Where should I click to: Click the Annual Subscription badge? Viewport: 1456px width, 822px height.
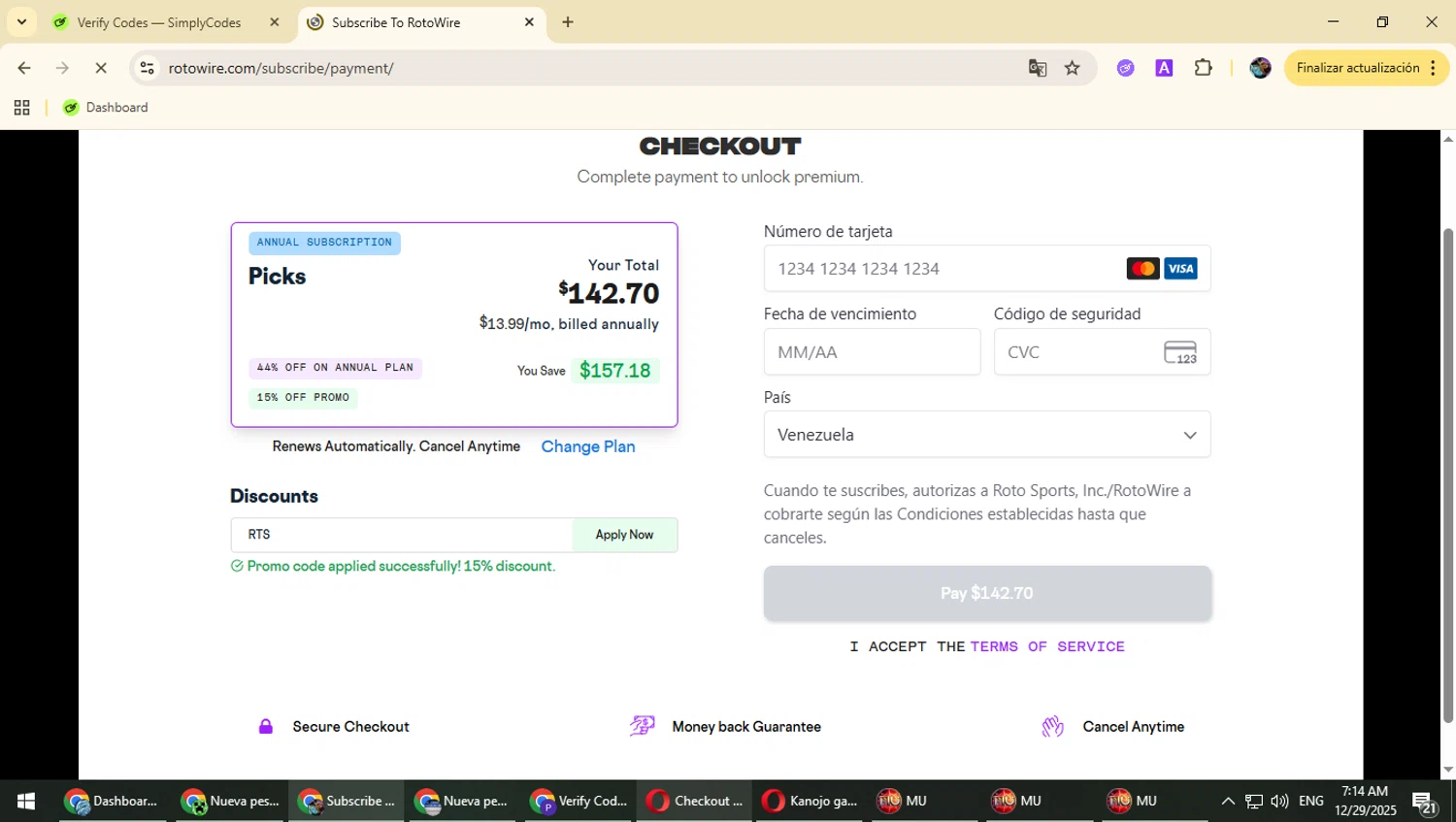pyautogui.click(x=324, y=243)
